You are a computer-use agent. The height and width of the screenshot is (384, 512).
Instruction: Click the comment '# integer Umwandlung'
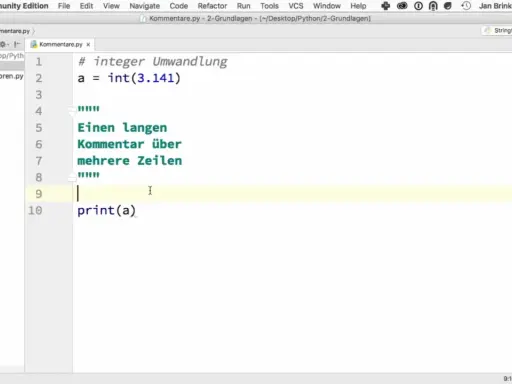point(153,62)
